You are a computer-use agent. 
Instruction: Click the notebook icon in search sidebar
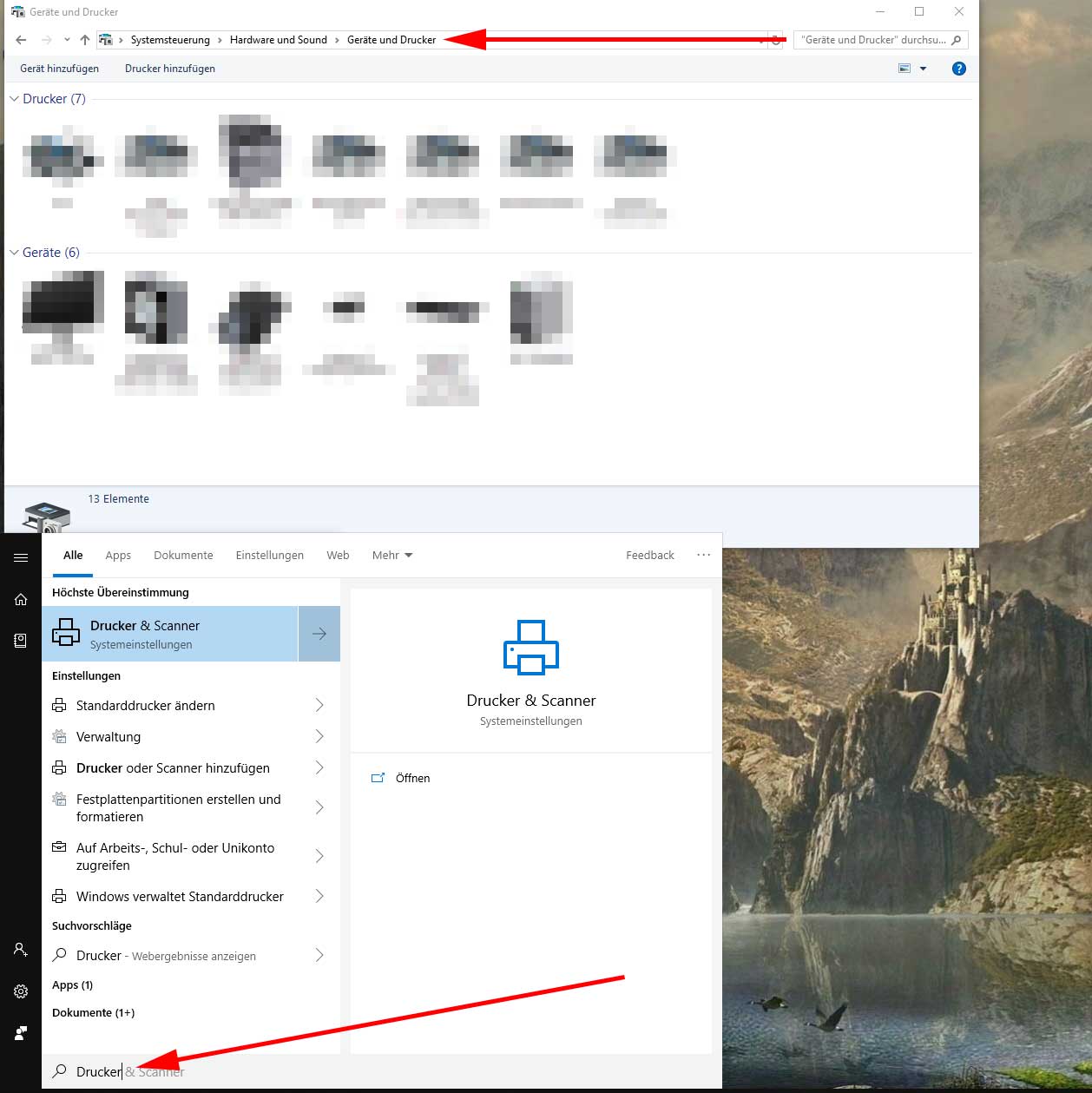[x=21, y=641]
